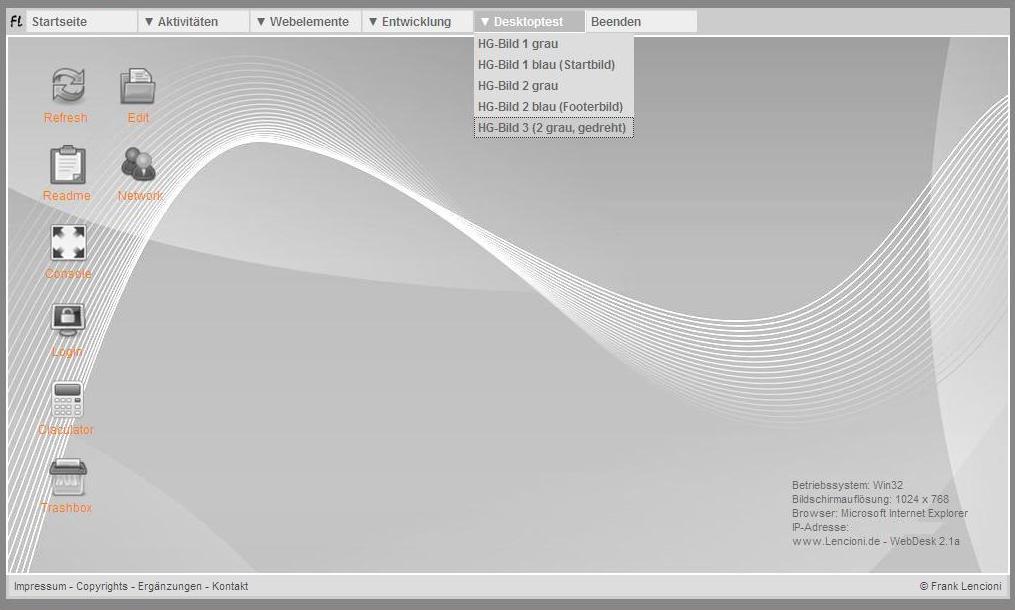Open the Network users icon

click(138, 165)
